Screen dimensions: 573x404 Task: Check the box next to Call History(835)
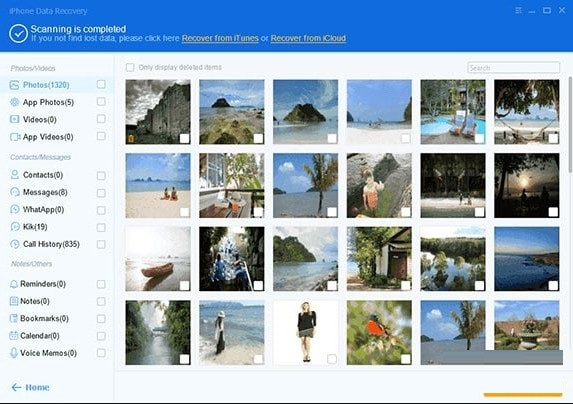point(101,244)
